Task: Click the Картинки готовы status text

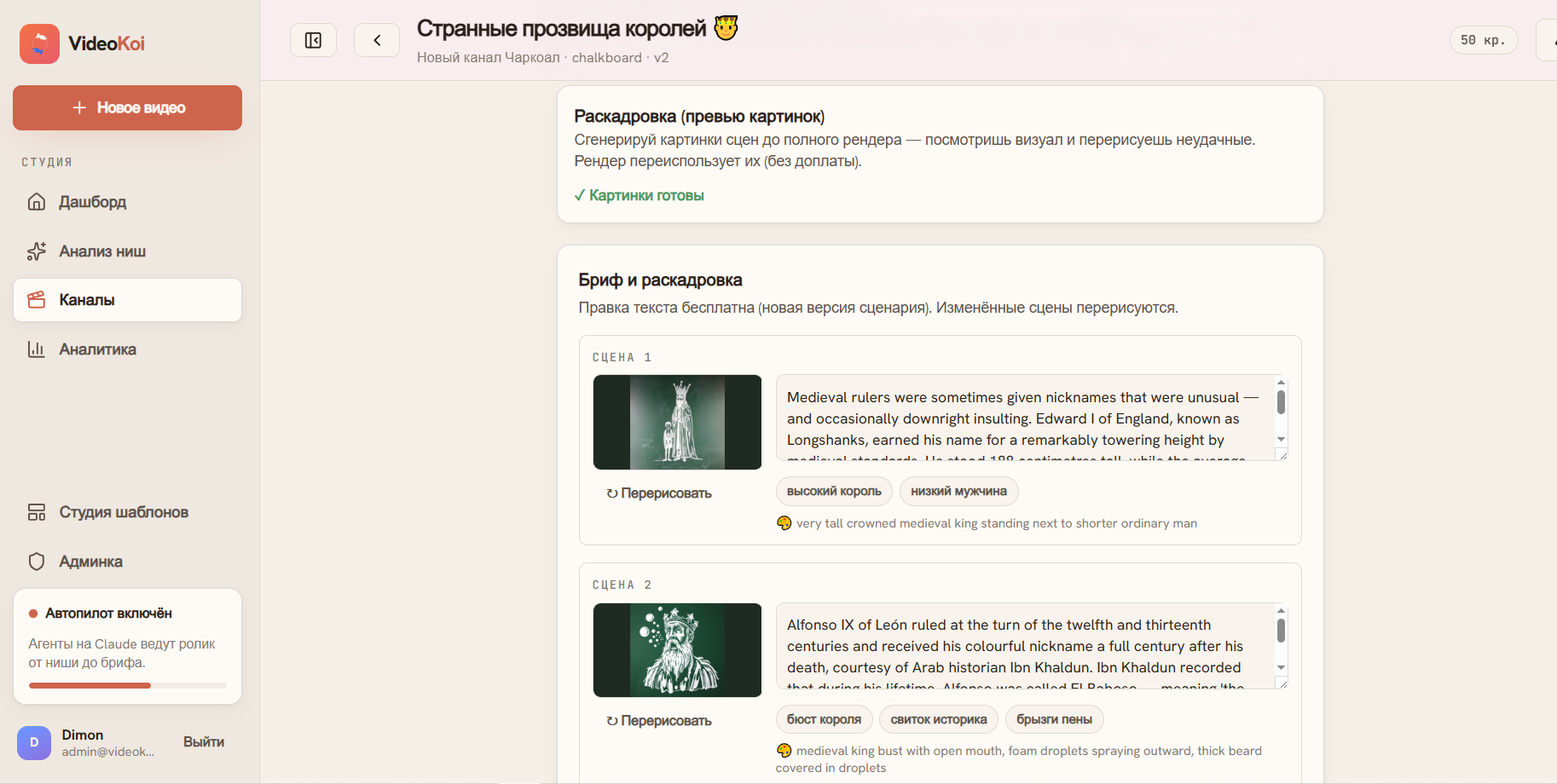Action: click(639, 195)
